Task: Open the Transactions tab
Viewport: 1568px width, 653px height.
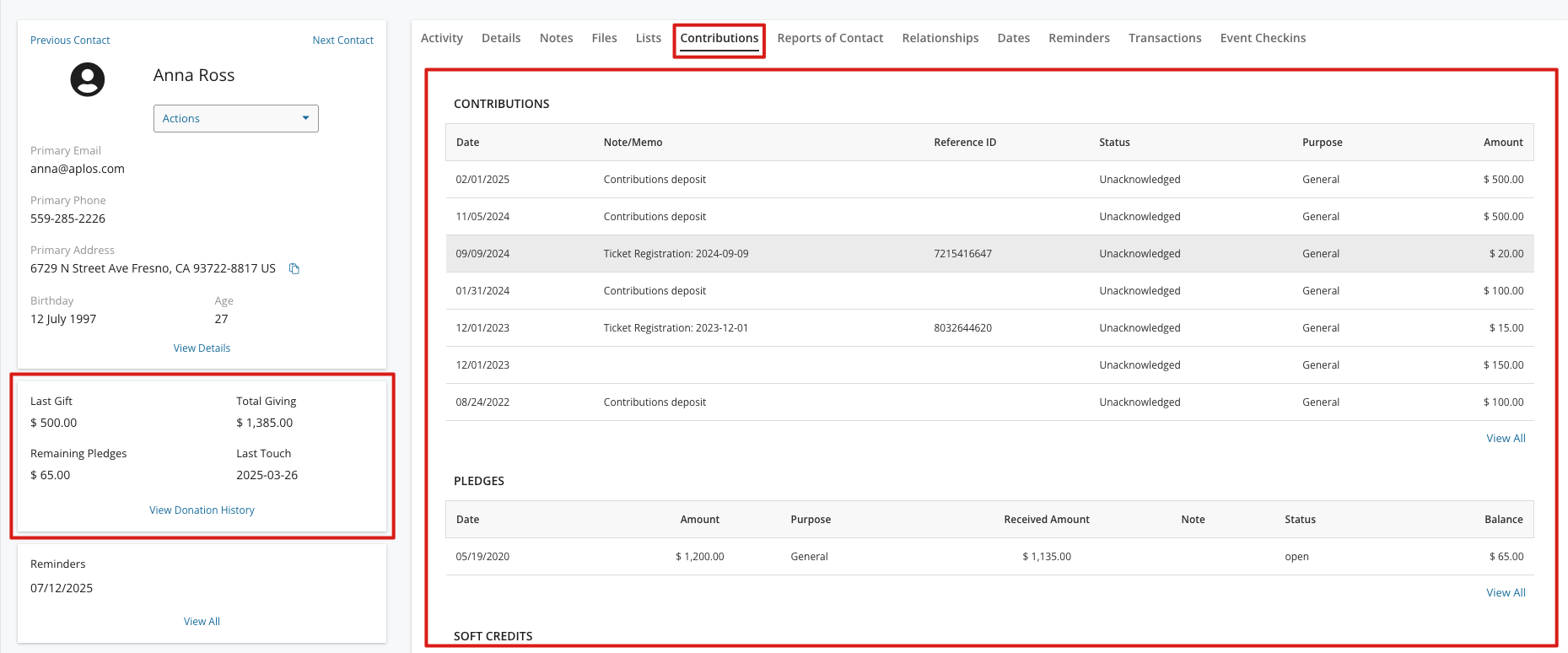Action: [x=1165, y=38]
